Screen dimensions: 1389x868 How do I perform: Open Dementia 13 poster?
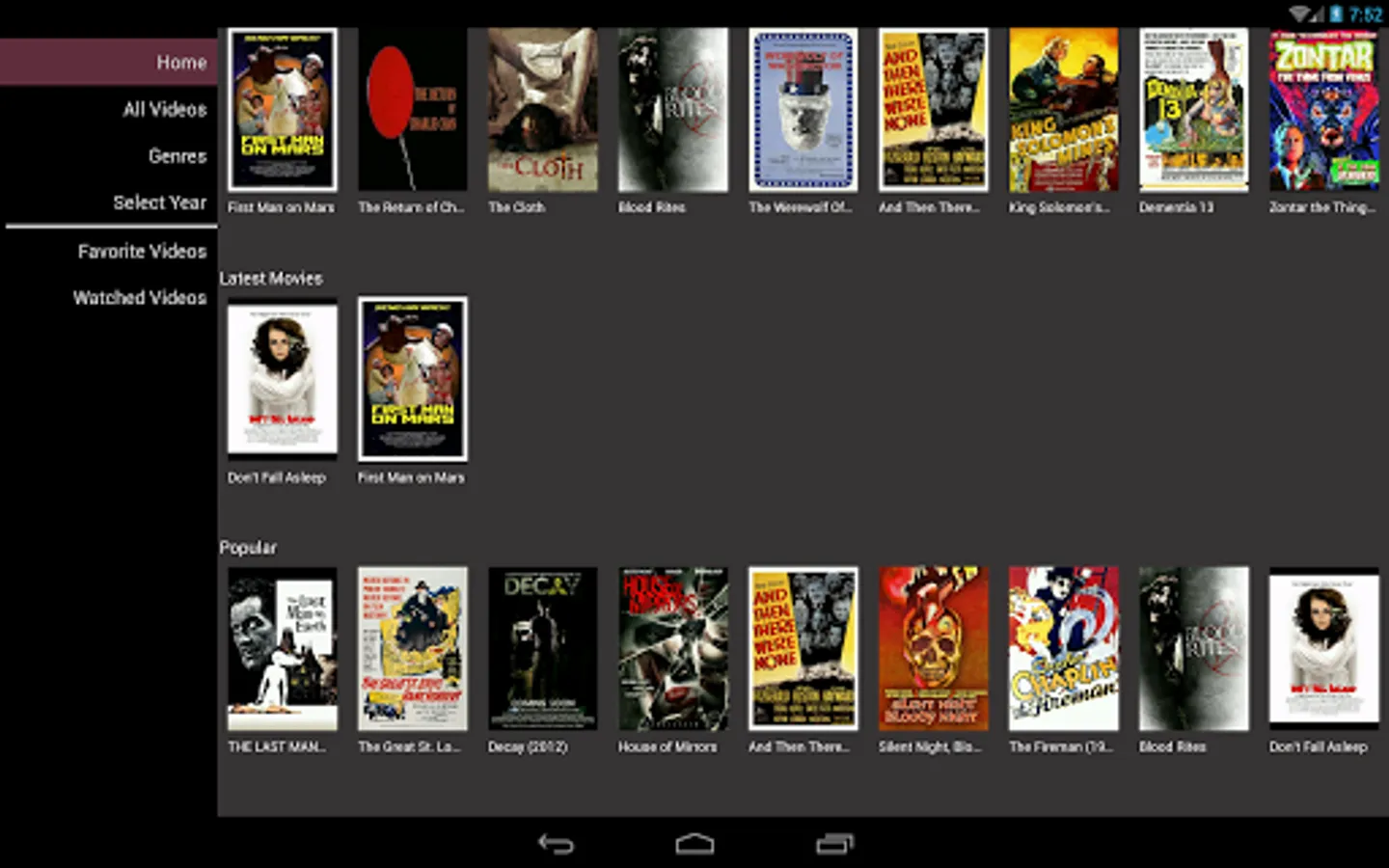pos(1194,109)
